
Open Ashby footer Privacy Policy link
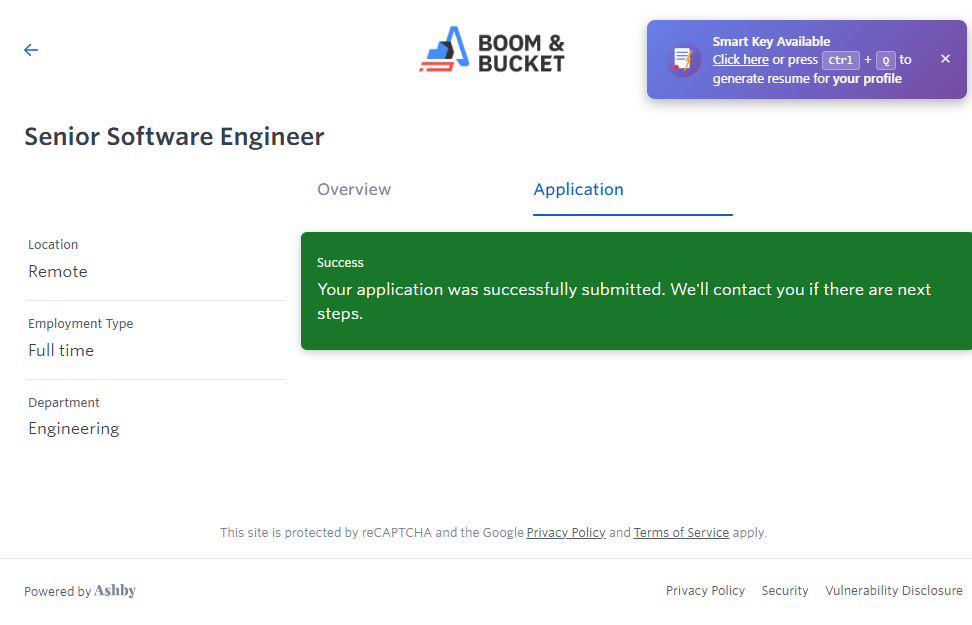(705, 591)
